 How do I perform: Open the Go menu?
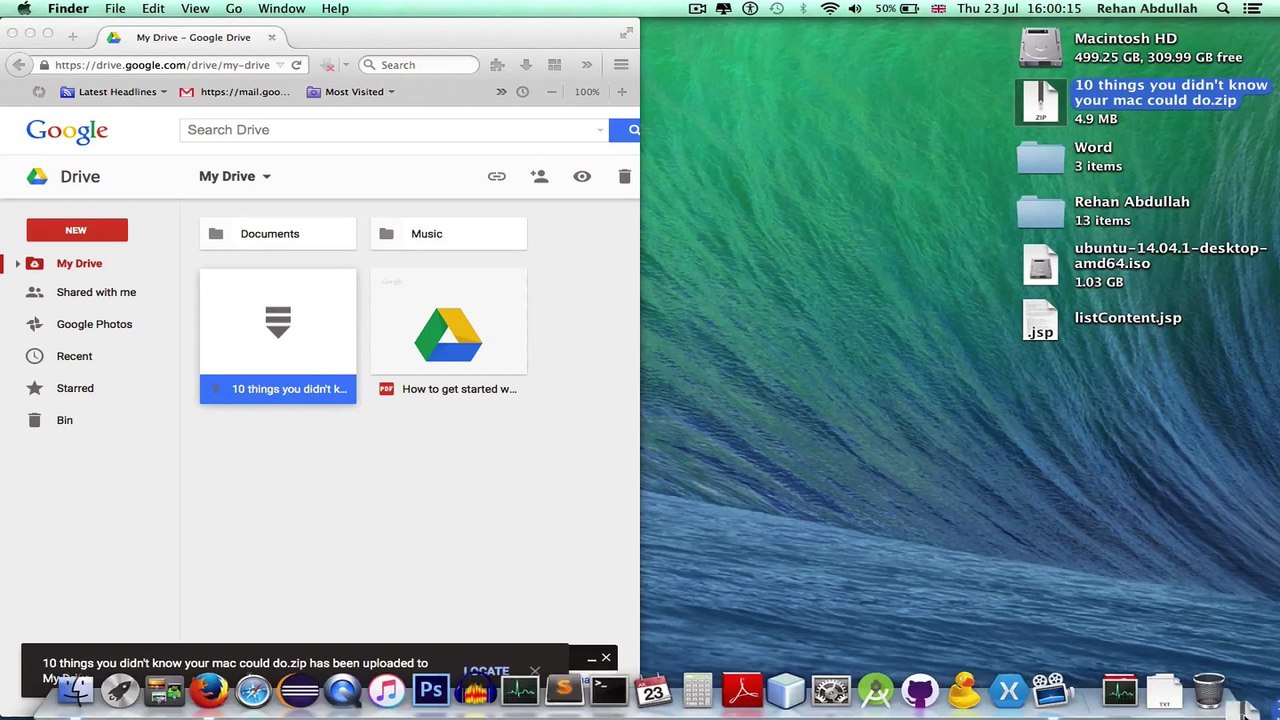[234, 8]
